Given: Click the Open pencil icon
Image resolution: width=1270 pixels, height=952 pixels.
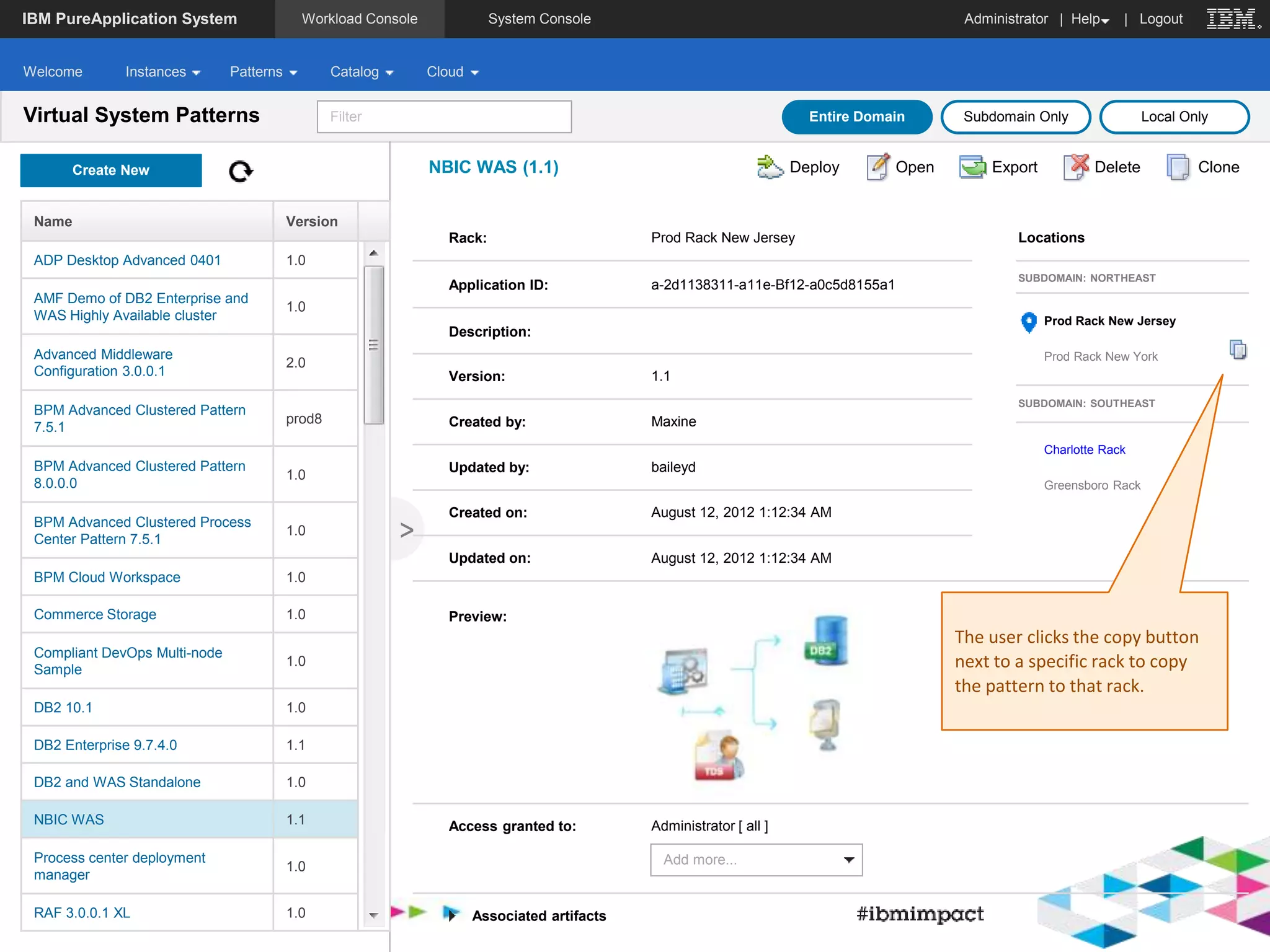Looking at the screenshot, I should click(878, 167).
